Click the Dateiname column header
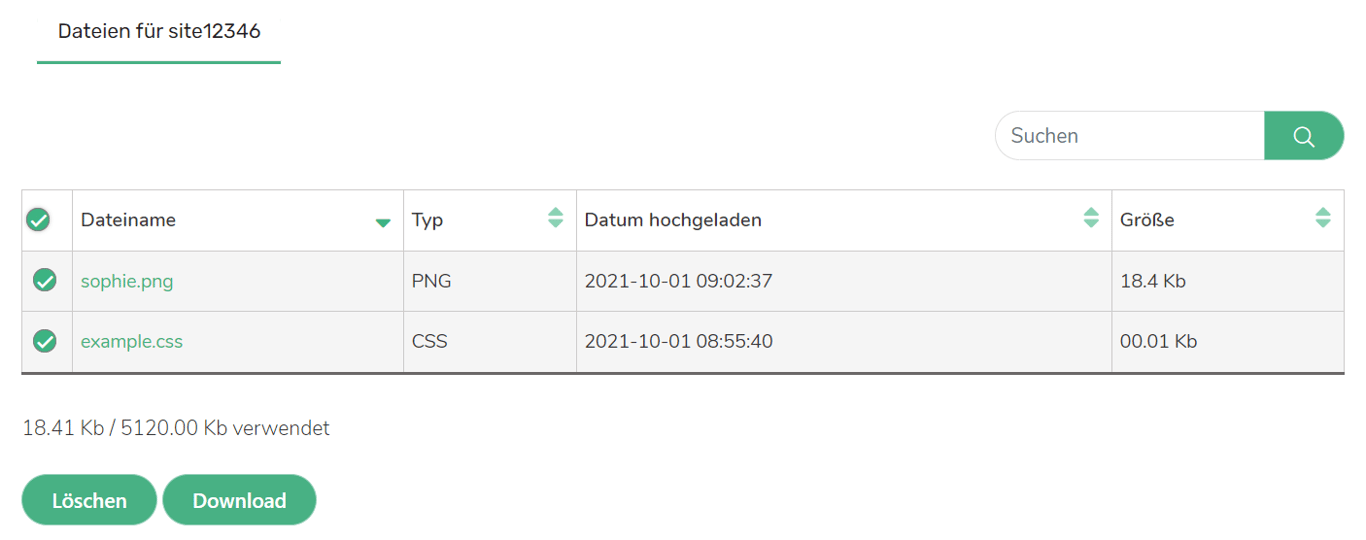Viewport: 1366px width, 540px height. (128, 220)
